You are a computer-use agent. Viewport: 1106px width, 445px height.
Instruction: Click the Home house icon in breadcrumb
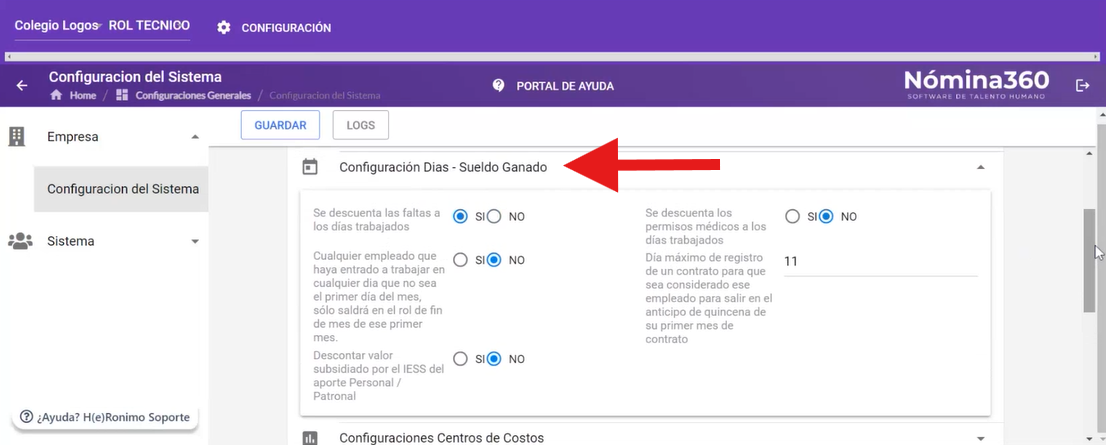click(x=56, y=95)
